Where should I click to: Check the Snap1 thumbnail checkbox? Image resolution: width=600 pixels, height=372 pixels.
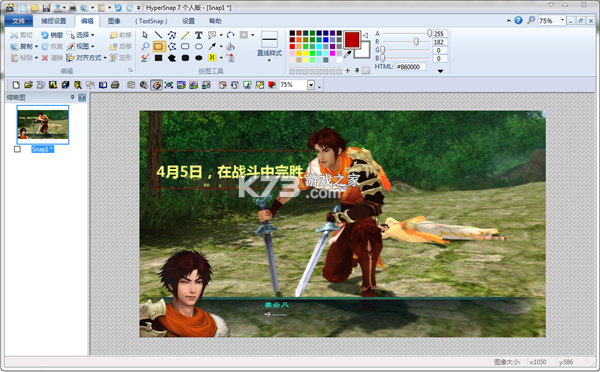point(17,149)
